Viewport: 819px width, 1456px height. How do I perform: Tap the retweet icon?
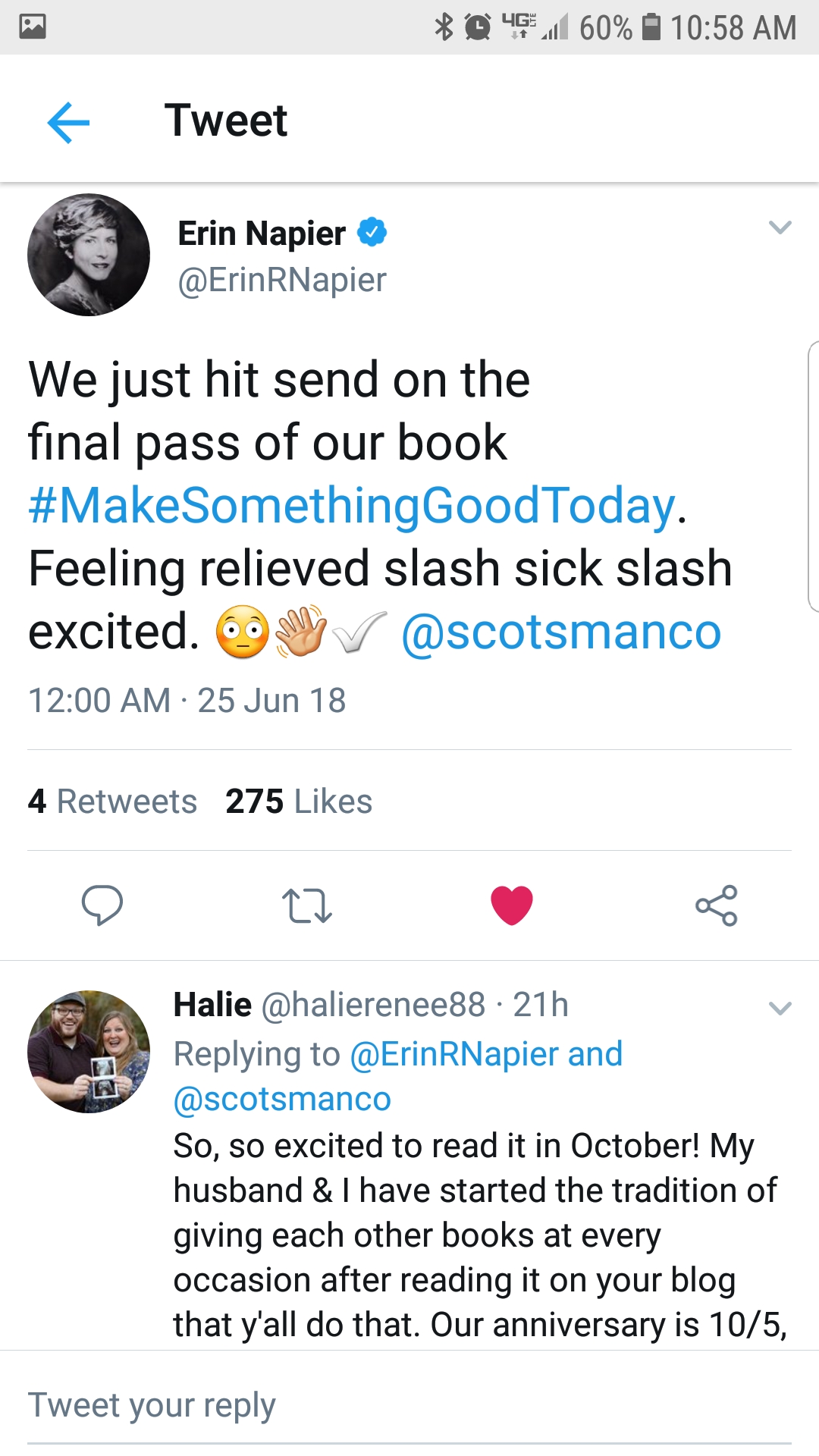click(x=306, y=905)
